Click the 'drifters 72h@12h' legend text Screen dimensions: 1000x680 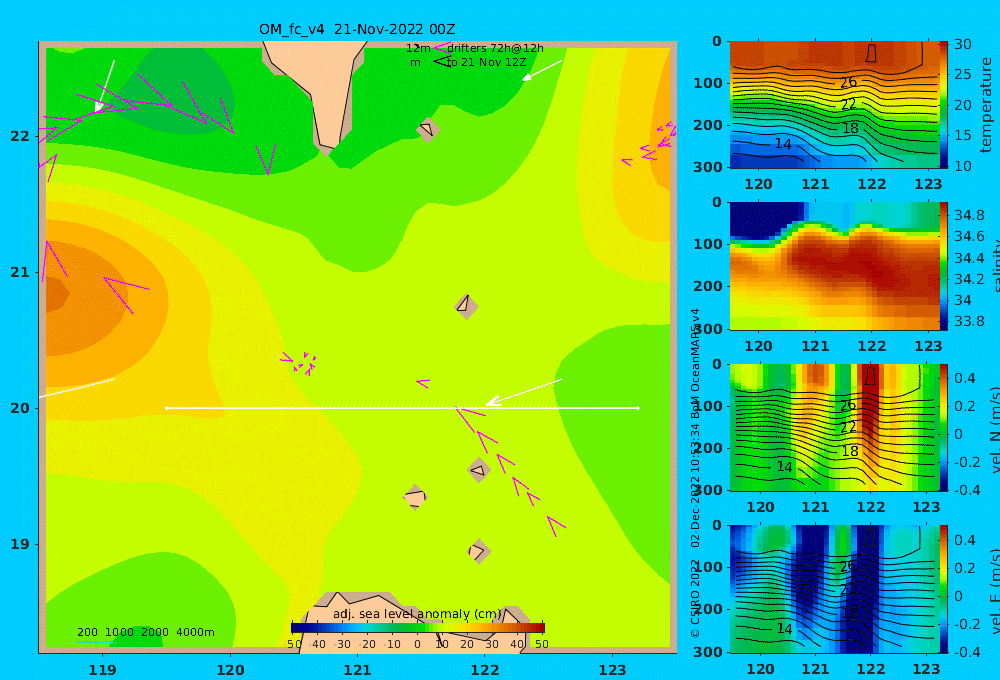pyautogui.click(x=495, y=48)
